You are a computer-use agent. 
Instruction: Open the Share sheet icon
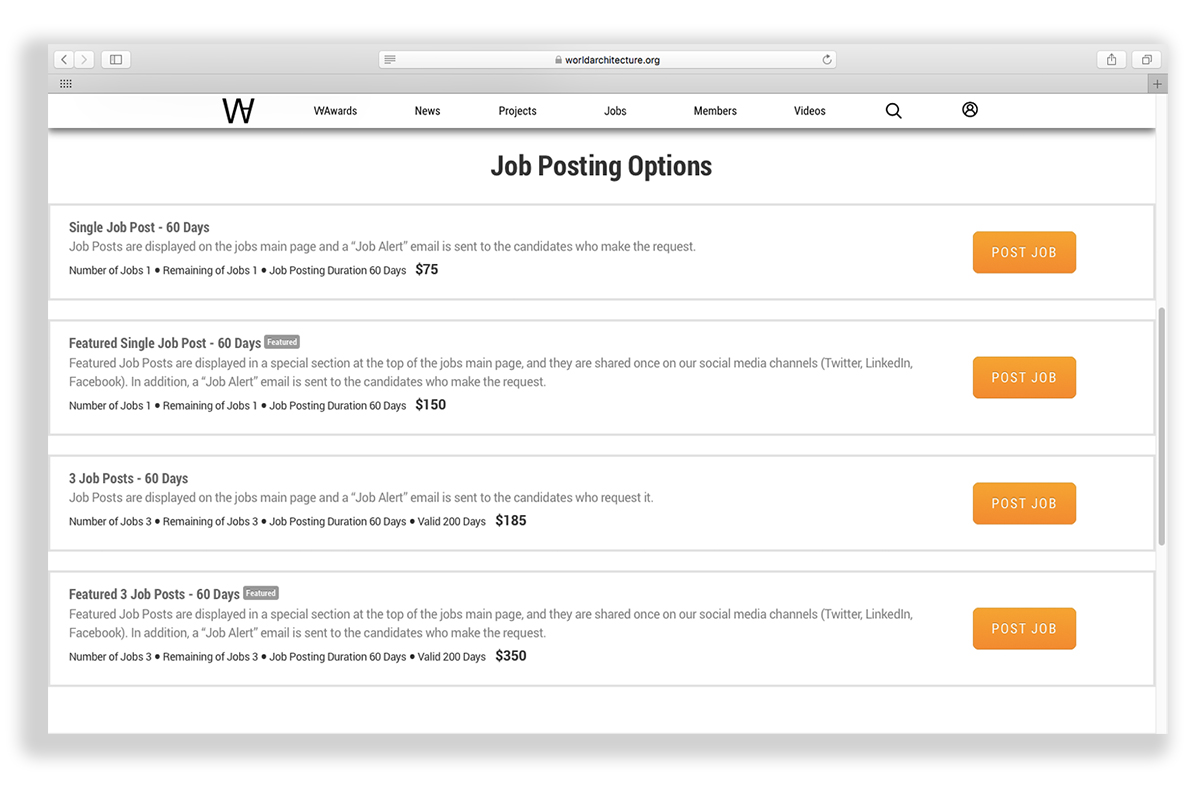(1111, 60)
